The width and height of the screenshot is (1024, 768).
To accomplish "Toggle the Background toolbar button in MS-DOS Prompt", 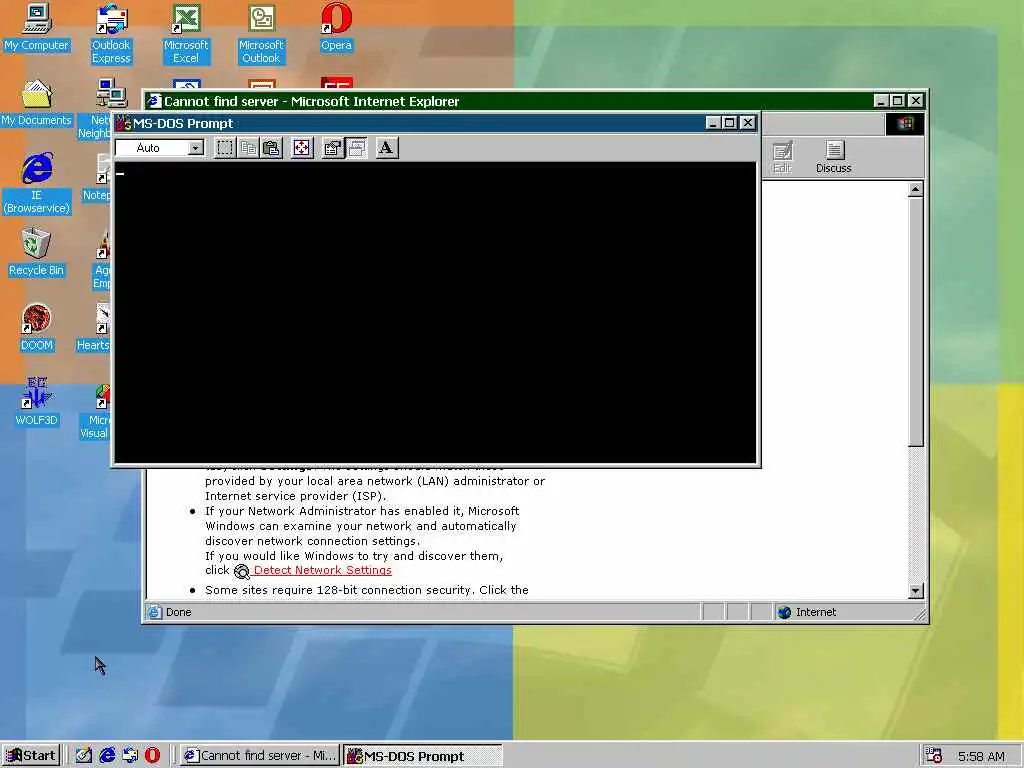I will (x=357, y=148).
